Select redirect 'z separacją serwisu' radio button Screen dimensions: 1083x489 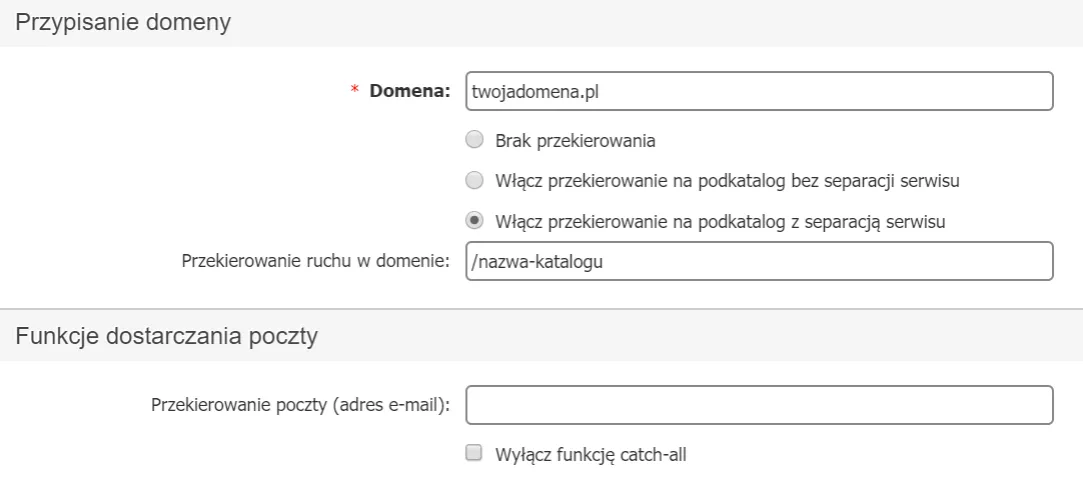[474, 221]
